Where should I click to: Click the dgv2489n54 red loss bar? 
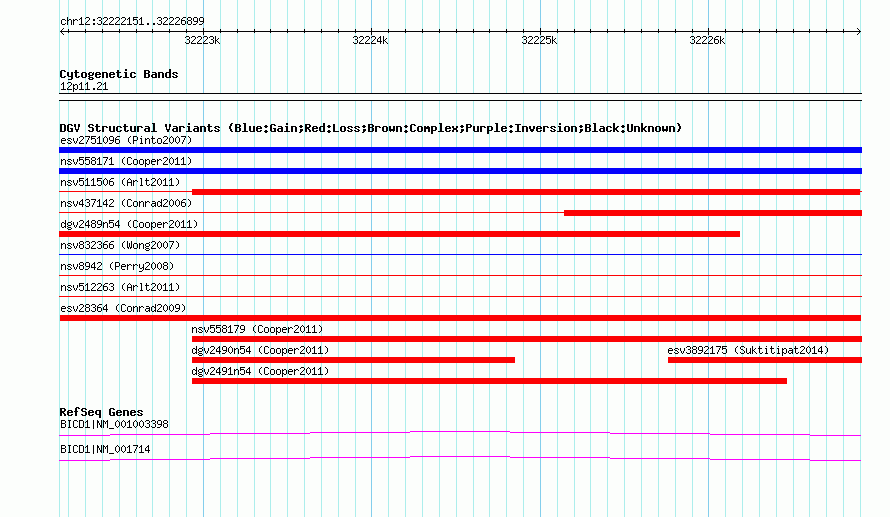[x=400, y=234]
